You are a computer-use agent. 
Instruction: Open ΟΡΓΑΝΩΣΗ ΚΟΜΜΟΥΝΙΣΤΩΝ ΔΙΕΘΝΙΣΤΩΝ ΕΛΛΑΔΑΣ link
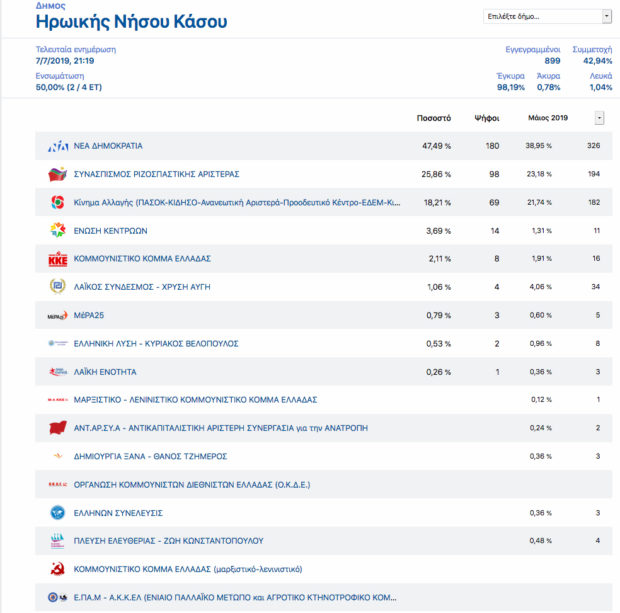[192, 484]
